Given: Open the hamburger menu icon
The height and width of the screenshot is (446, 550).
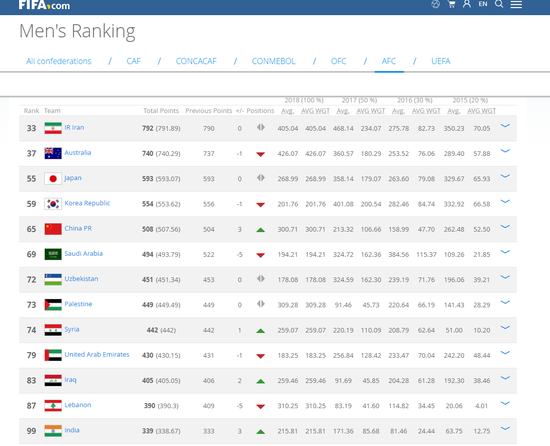Looking at the screenshot, I should click(x=516, y=4).
